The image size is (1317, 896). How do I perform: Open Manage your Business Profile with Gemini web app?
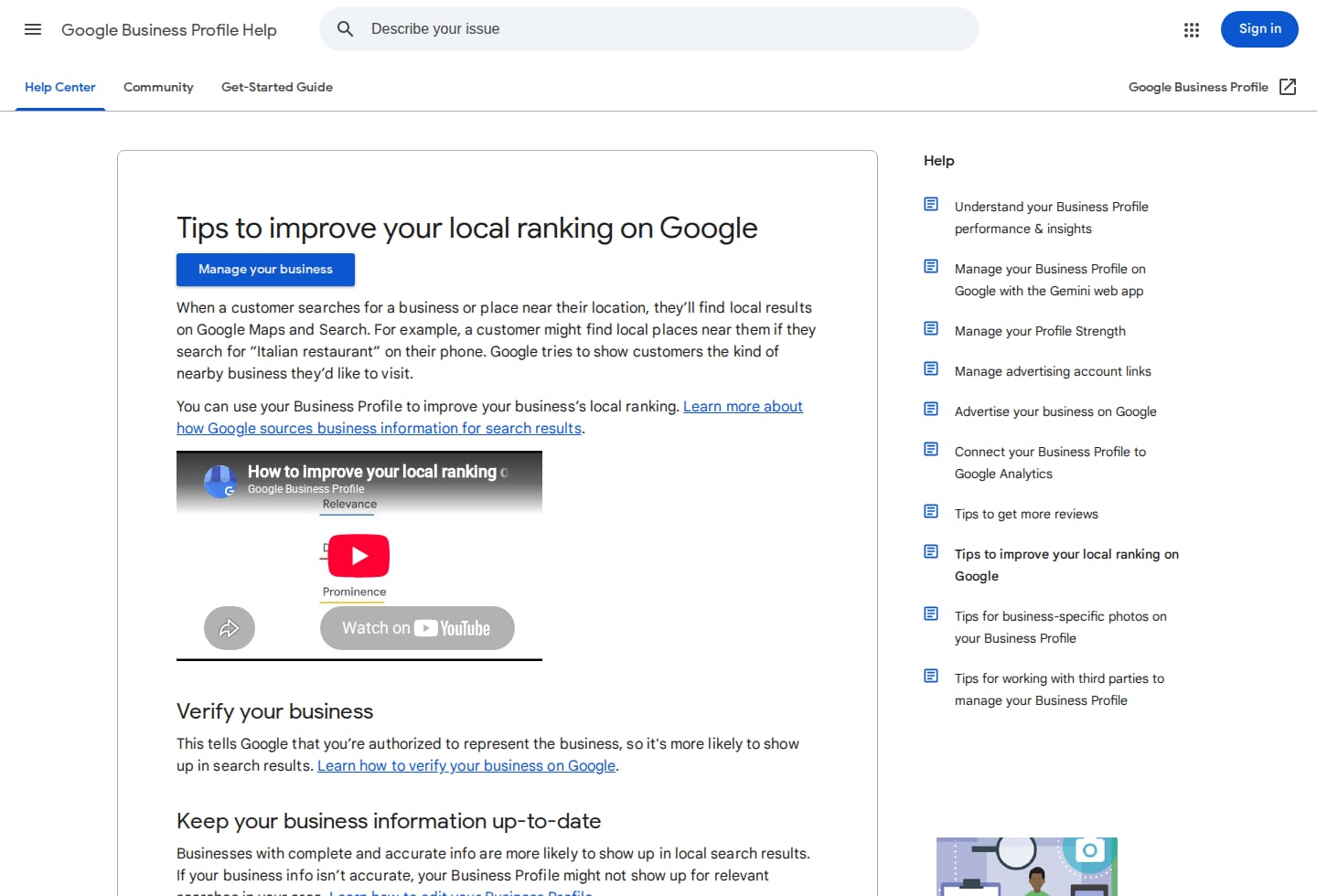(x=1050, y=280)
